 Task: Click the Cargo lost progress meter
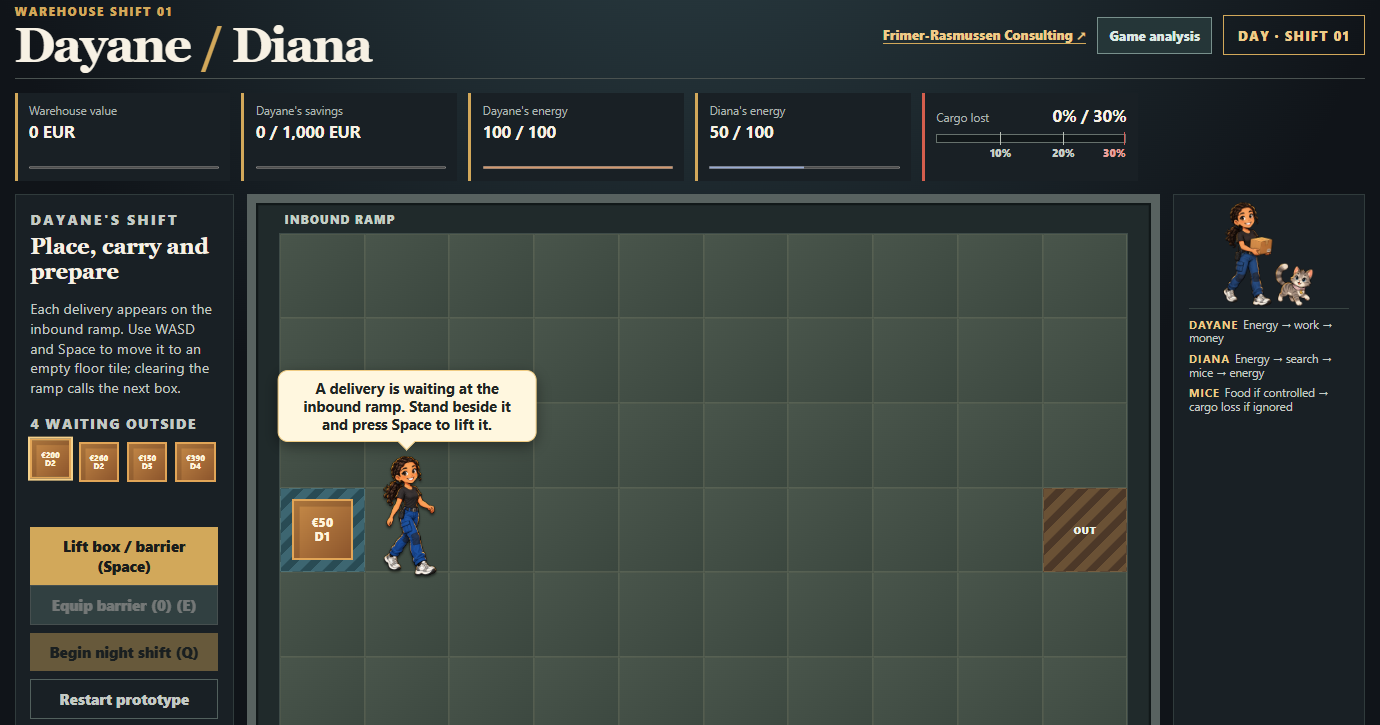point(1031,139)
